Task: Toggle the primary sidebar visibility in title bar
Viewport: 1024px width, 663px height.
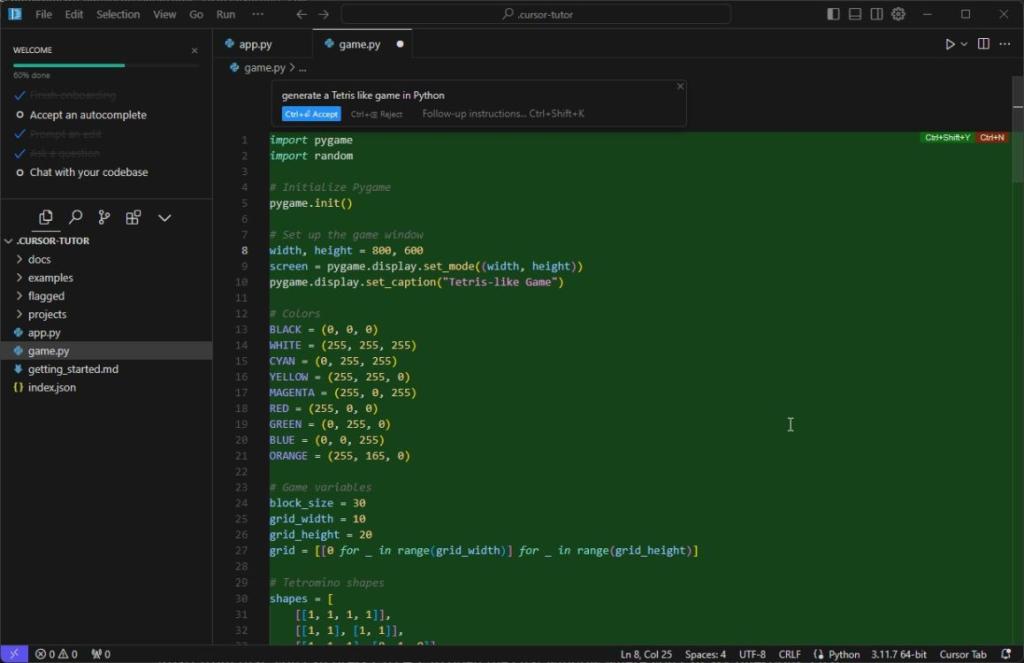Action: pyautogui.click(x=833, y=14)
